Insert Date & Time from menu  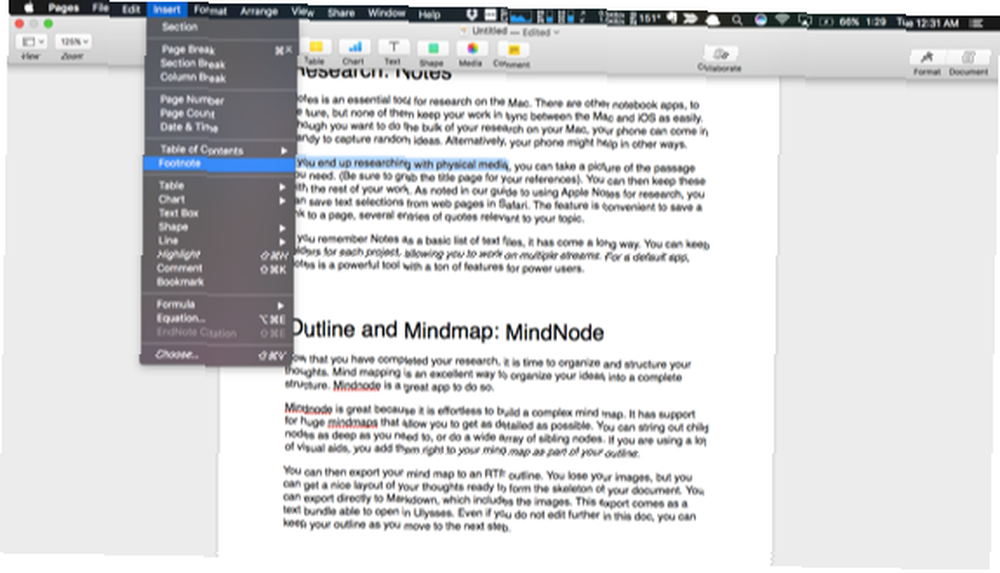(220, 127)
